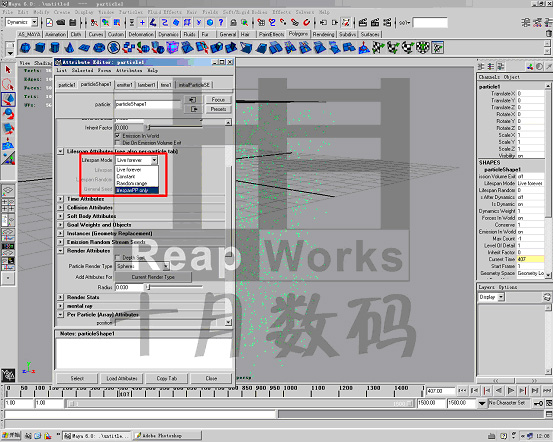553x442 pixels.
Task: Switch to the emitter1 tab
Action: point(124,85)
